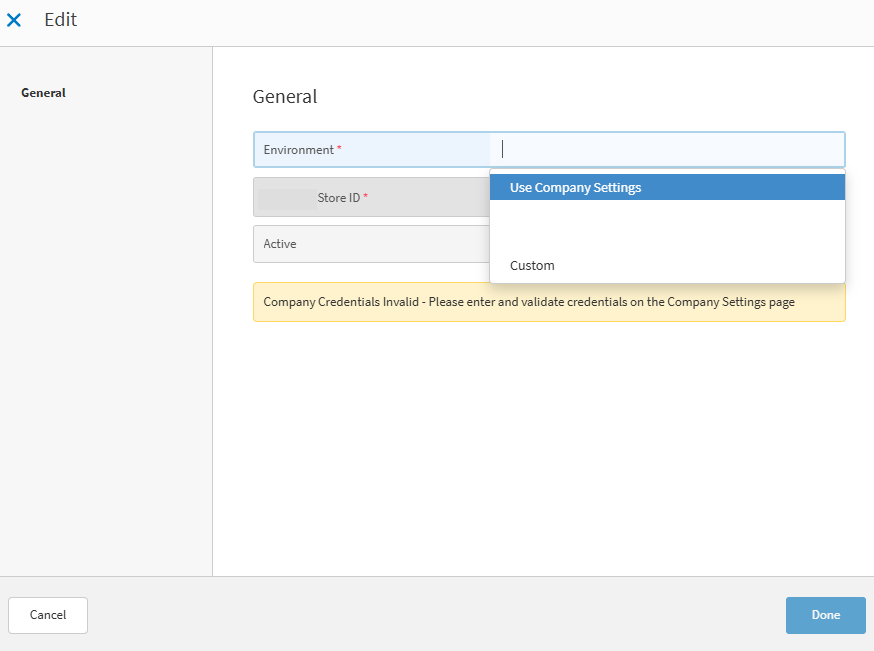Select the blank middle option in the dropdown
The width and height of the screenshot is (874, 651).
pos(666,226)
